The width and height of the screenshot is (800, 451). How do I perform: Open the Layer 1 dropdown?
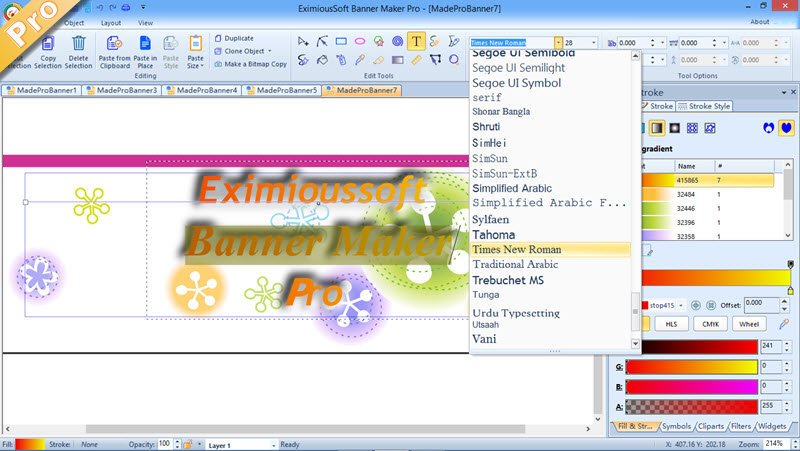point(273,445)
